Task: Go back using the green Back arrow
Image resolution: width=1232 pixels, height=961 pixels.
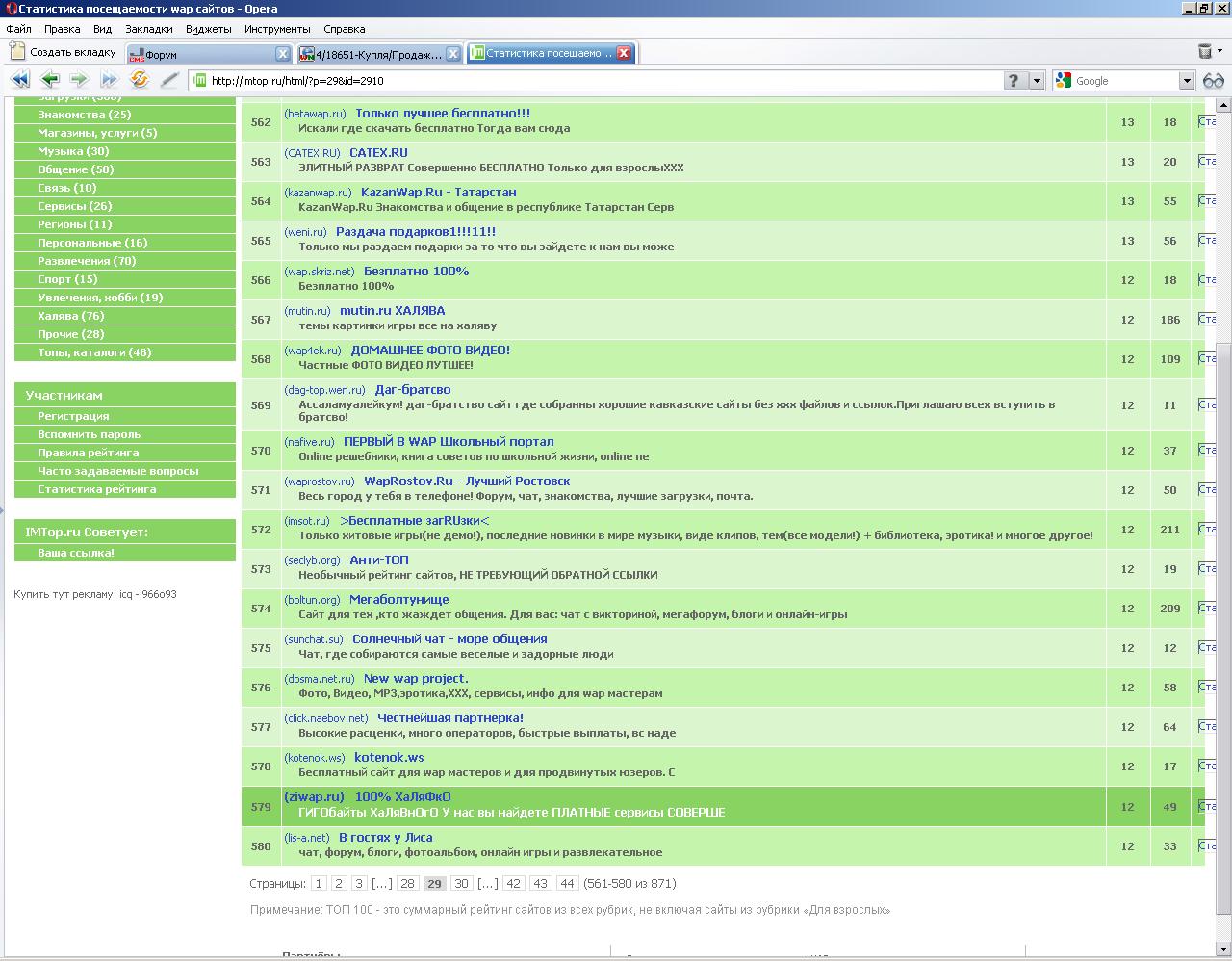Action: tap(50, 80)
